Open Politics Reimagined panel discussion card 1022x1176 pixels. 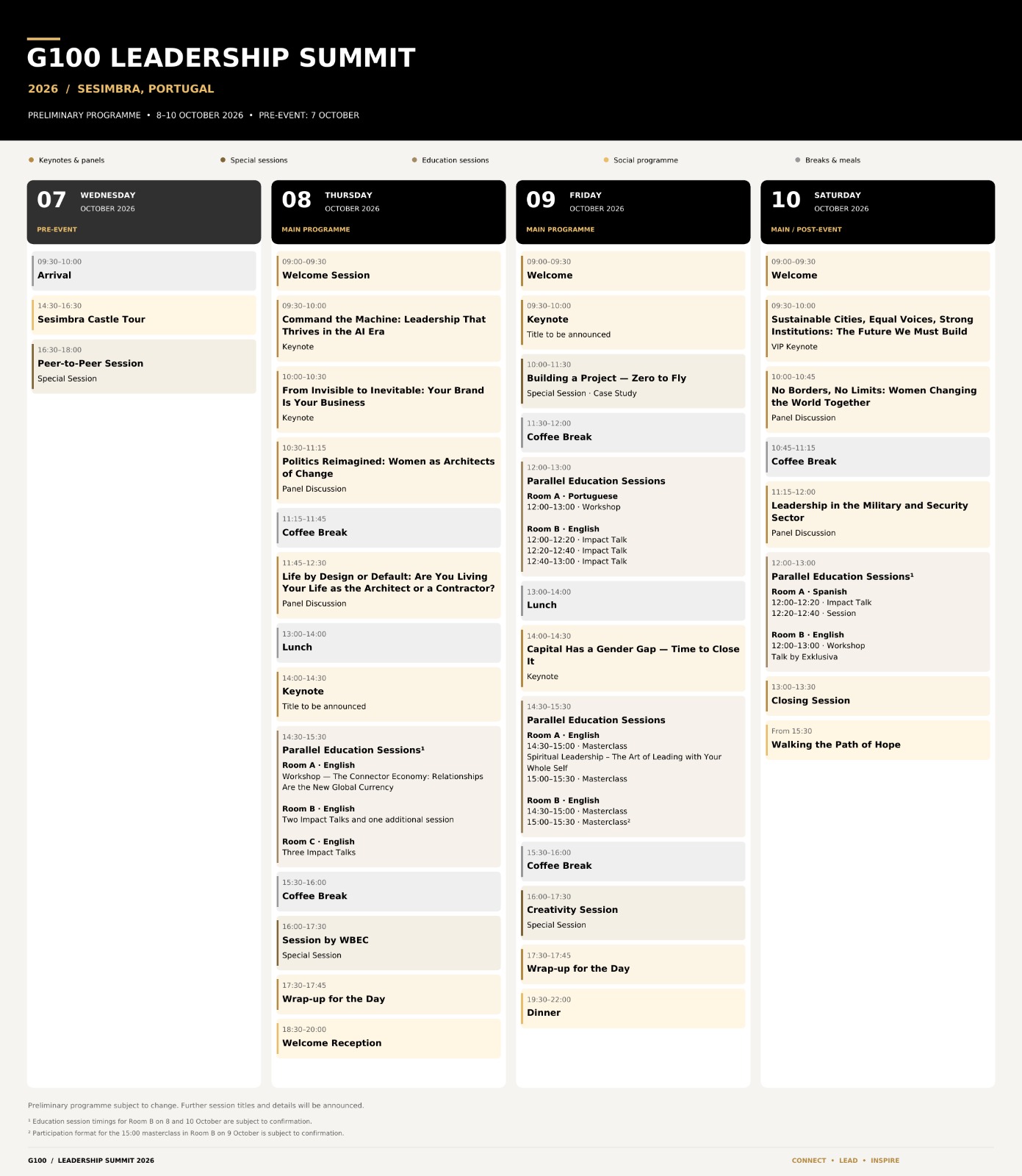click(389, 470)
